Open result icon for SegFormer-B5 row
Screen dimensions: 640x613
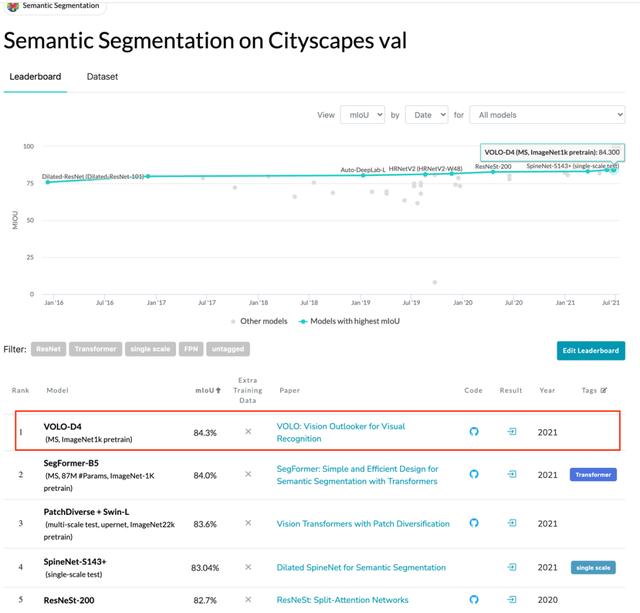pyautogui.click(x=511, y=475)
